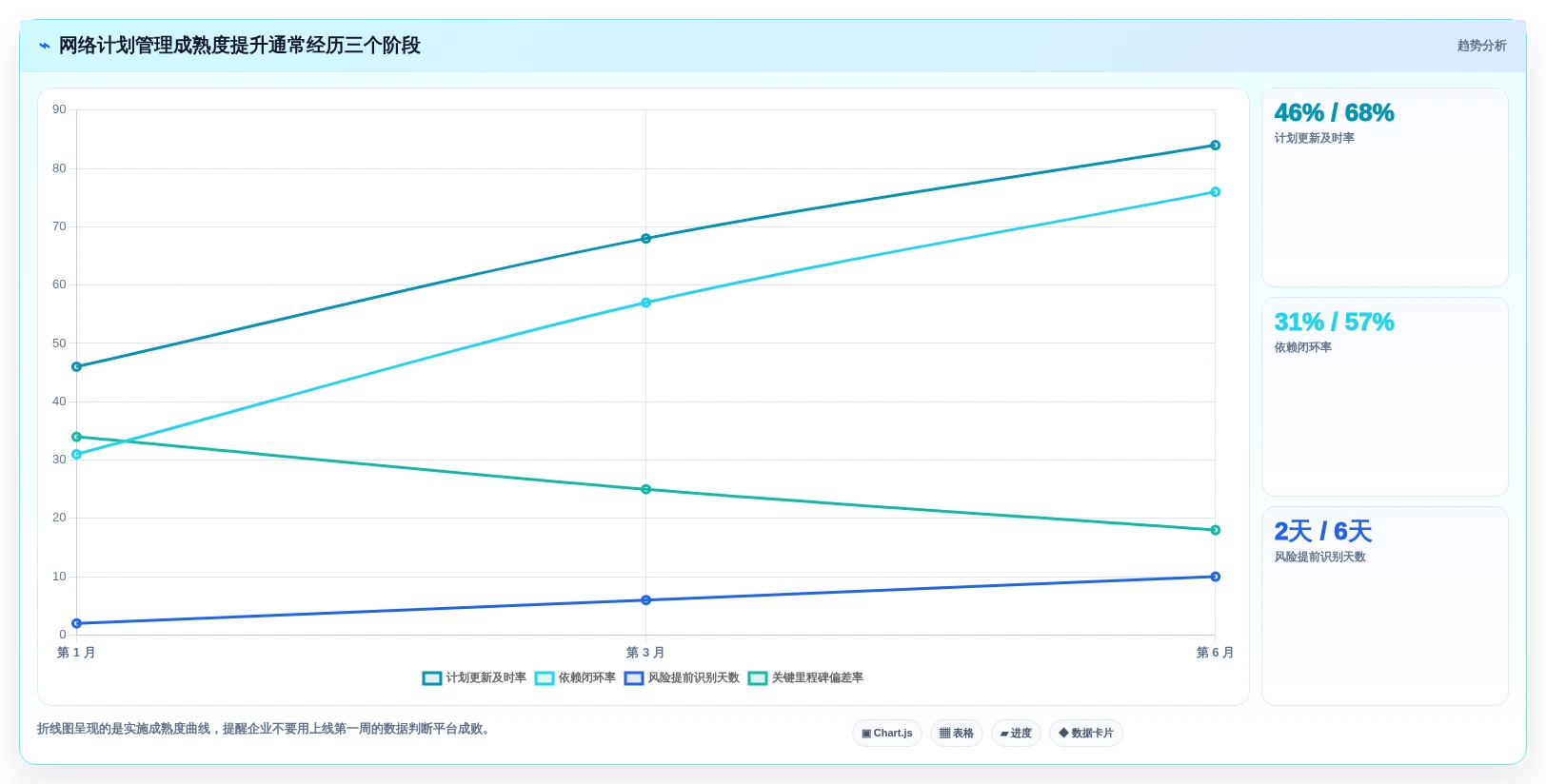
Task: Click the y-axis value 90
Action: tap(59, 109)
